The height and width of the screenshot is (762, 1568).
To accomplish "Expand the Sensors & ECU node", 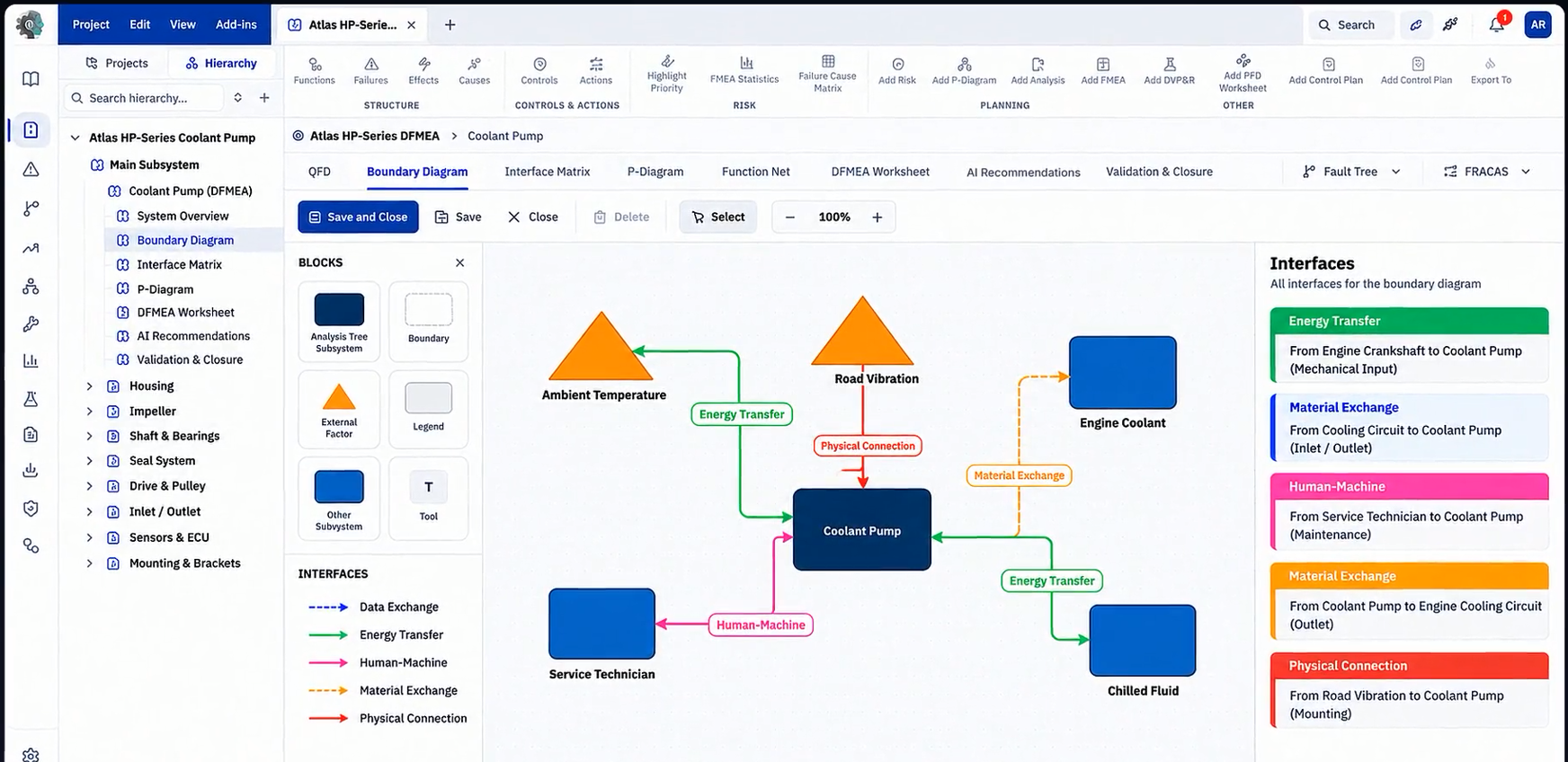I will pos(89,537).
